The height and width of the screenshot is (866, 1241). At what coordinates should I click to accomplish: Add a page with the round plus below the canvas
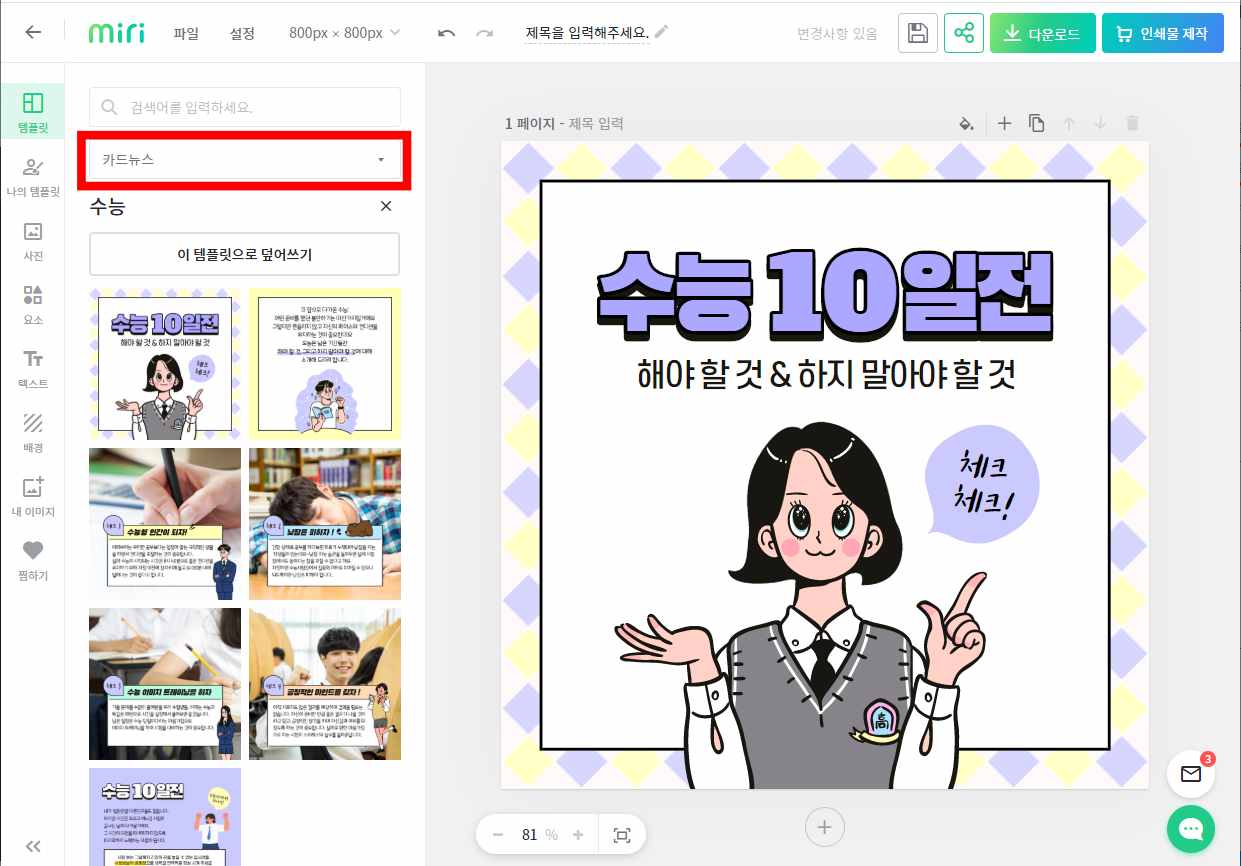pyautogui.click(x=825, y=827)
